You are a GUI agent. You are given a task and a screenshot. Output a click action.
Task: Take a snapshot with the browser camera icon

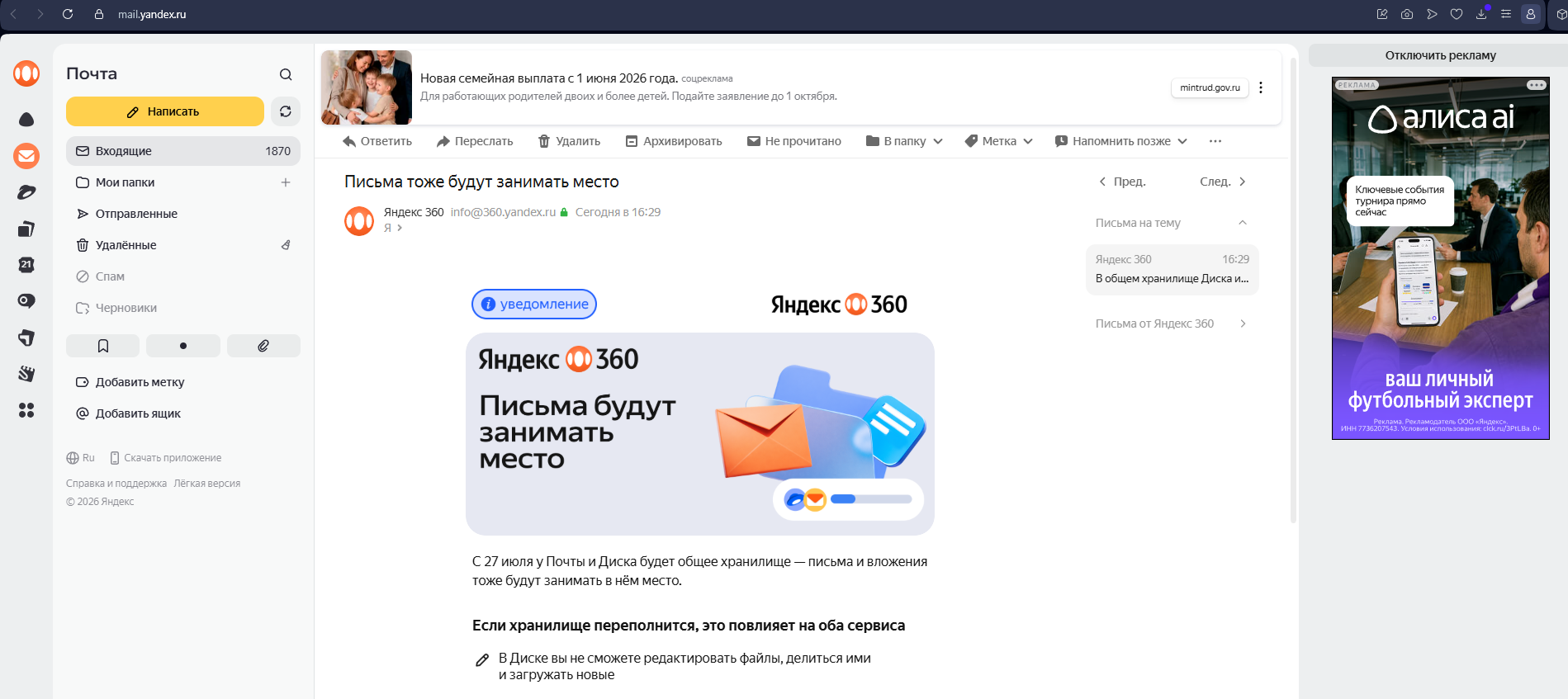pos(1407,14)
